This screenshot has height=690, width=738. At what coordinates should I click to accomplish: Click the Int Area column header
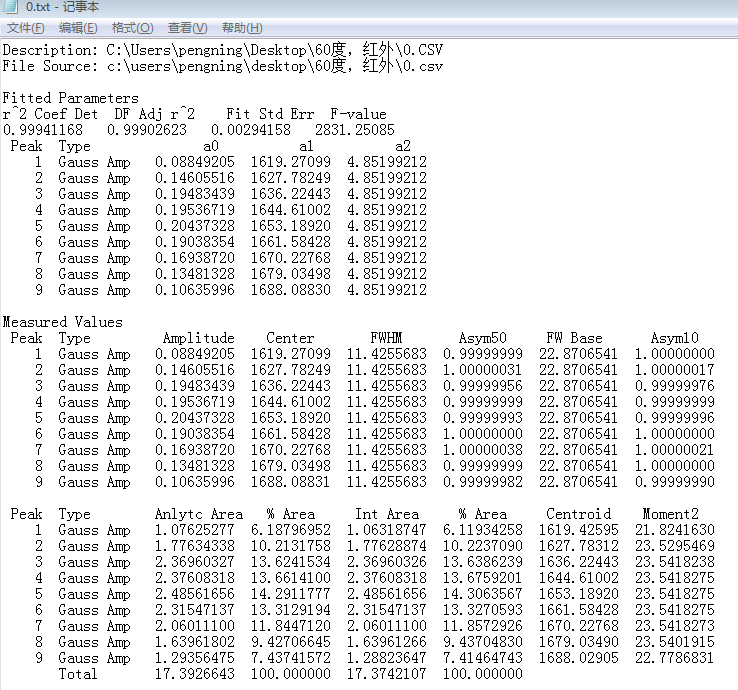[387, 514]
